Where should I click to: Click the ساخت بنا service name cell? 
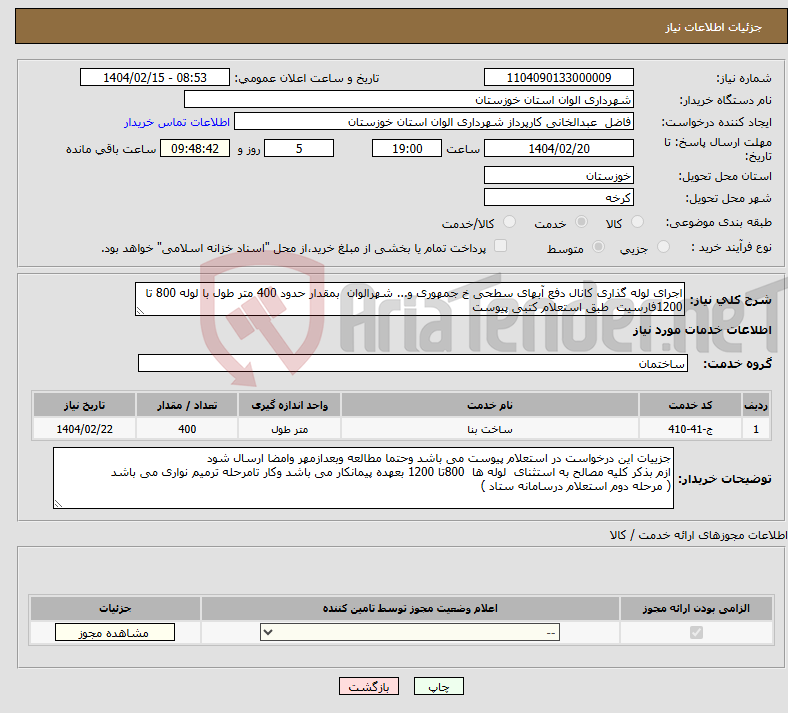coord(489,429)
